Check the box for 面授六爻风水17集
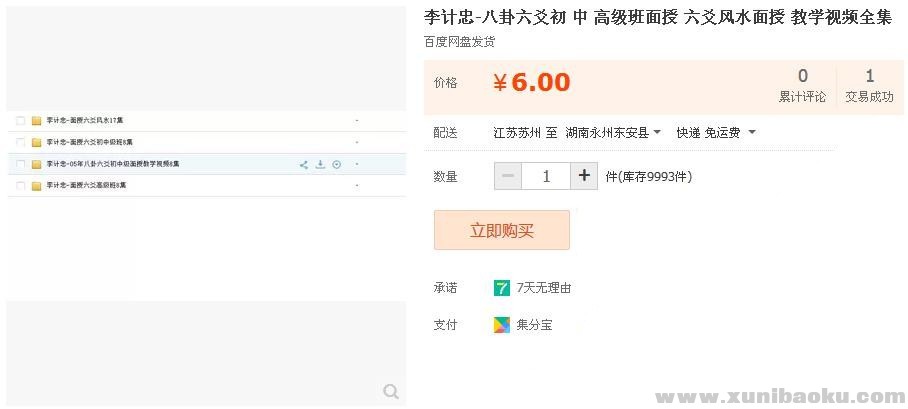This screenshot has width=908, height=409. [x=20, y=121]
